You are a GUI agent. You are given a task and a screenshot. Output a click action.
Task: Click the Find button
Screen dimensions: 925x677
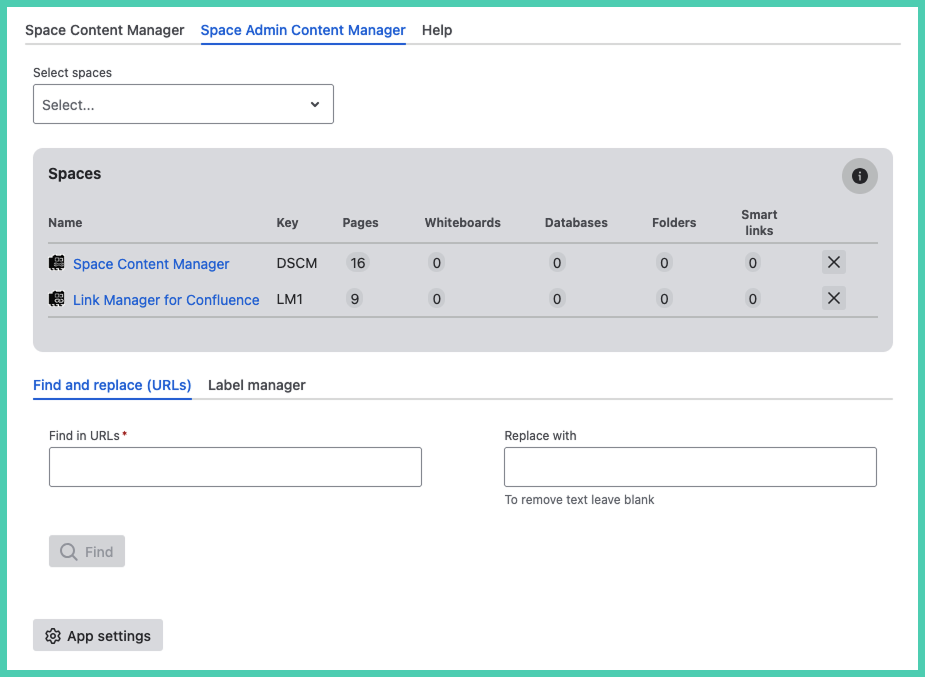(87, 551)
